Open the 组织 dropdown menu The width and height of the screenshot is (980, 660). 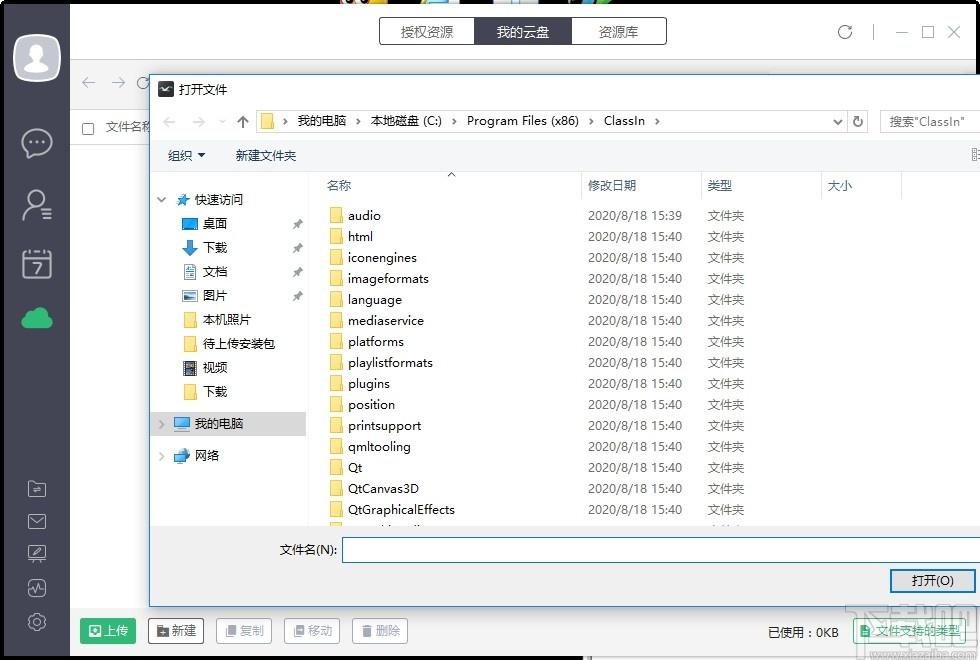(x=186, y=156)
